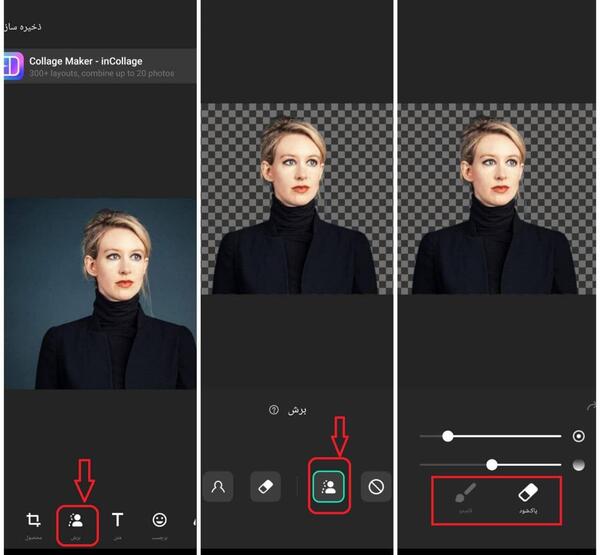Select the Brush restore tool

click(466, 498)
